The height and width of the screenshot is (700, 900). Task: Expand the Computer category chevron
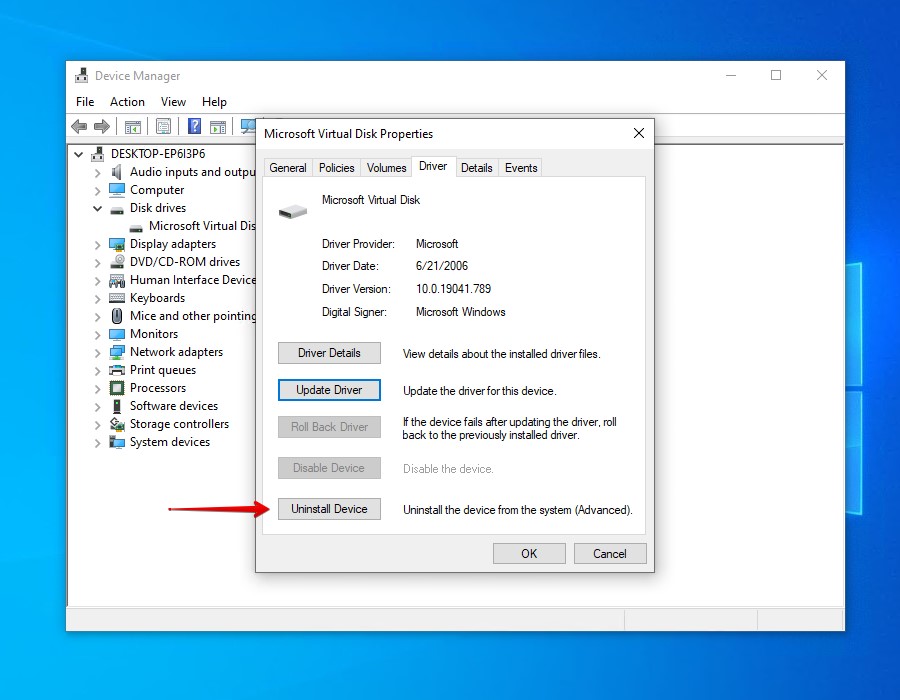click(x=98, y=190)
